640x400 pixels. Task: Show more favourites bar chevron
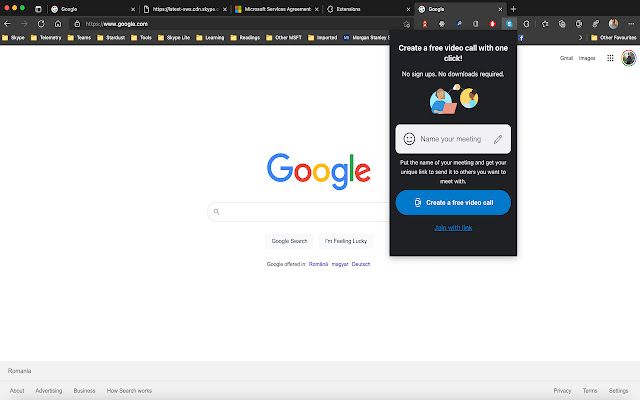point(580,38)
